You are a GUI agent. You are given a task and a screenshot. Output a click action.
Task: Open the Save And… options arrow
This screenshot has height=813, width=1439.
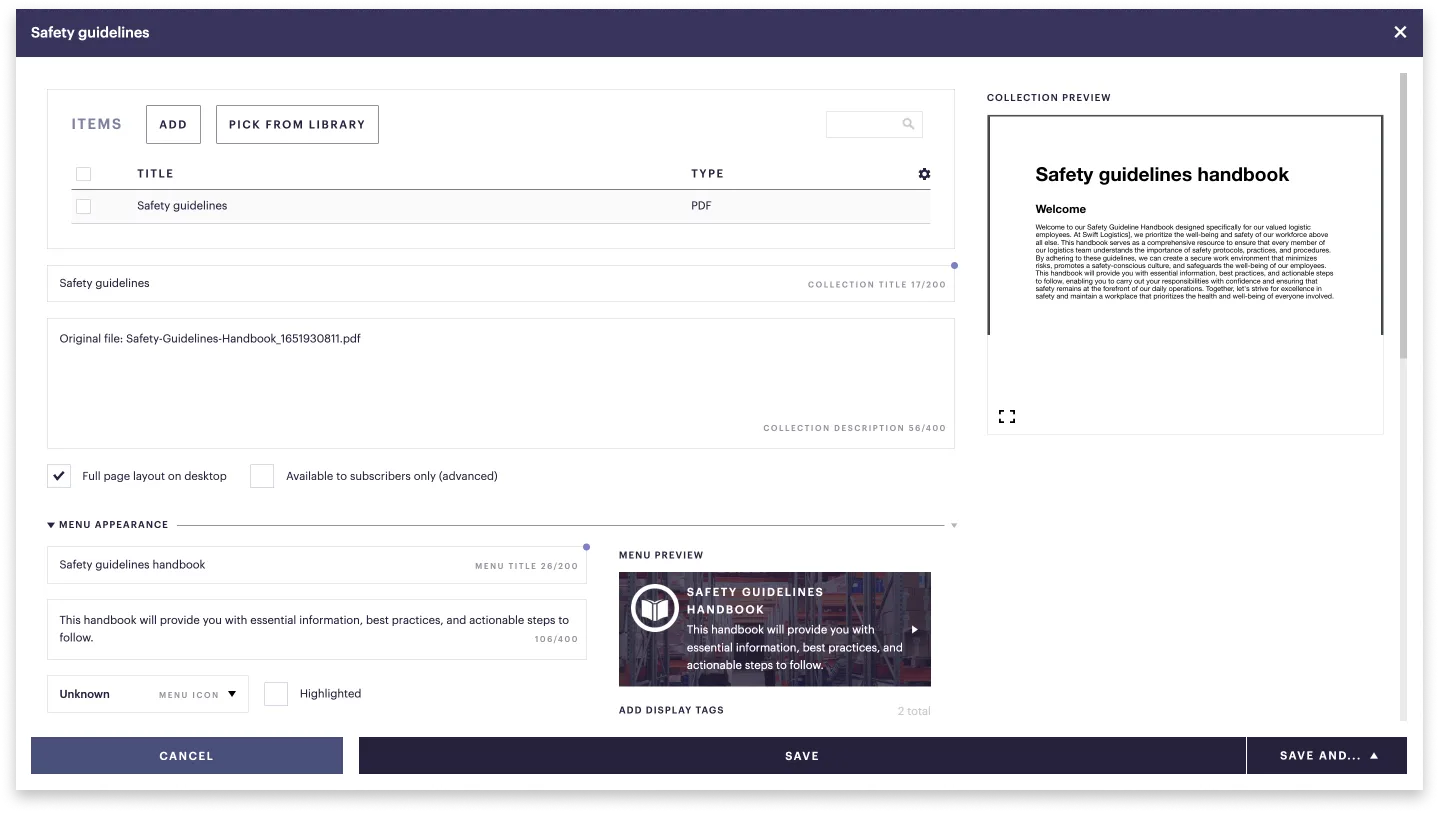(x=1374, y=756)
